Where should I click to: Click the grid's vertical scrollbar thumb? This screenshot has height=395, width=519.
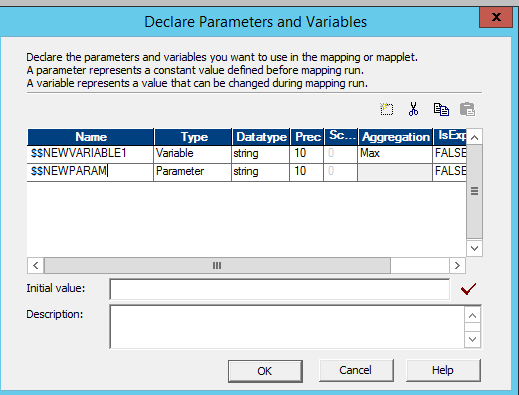475,191
